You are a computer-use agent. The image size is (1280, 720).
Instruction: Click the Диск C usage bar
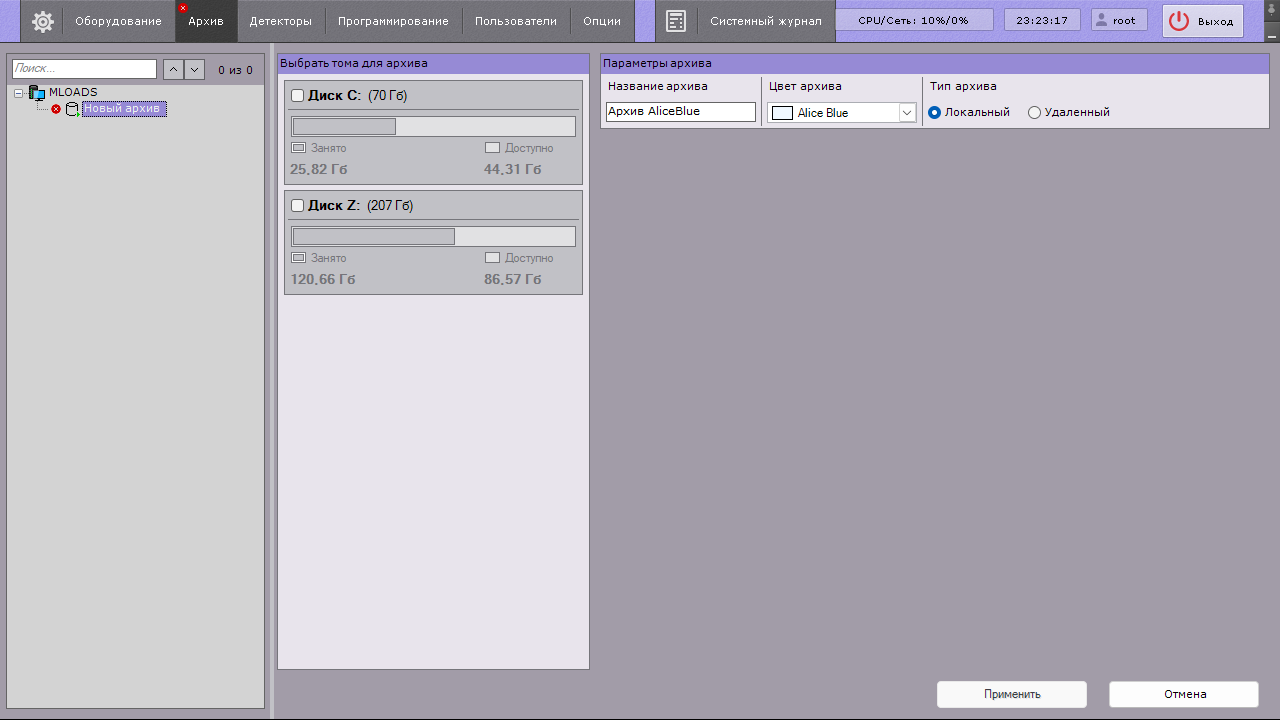(433, 126)
